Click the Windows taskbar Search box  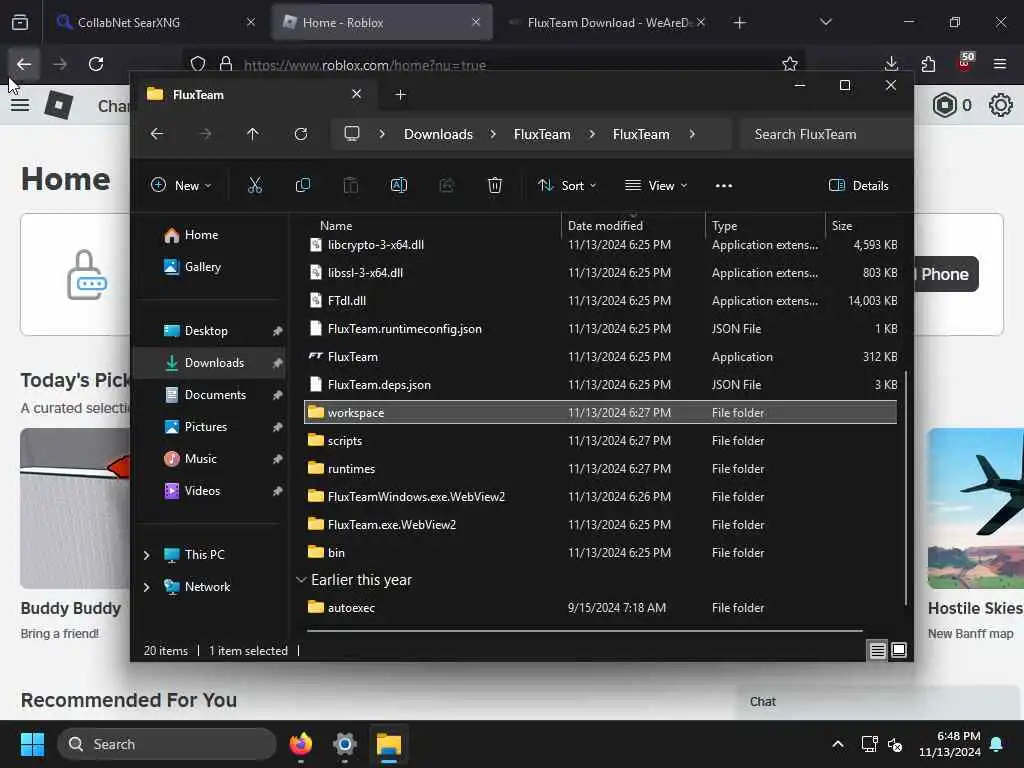pyautogui.click(x=167, y=744)
